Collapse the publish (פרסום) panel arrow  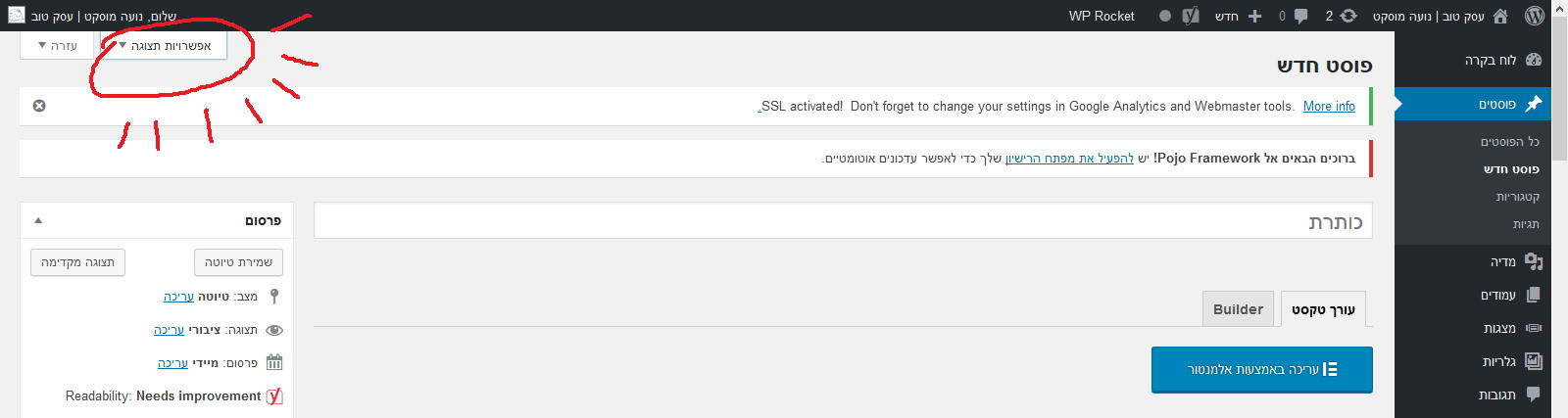click(38, 220)
